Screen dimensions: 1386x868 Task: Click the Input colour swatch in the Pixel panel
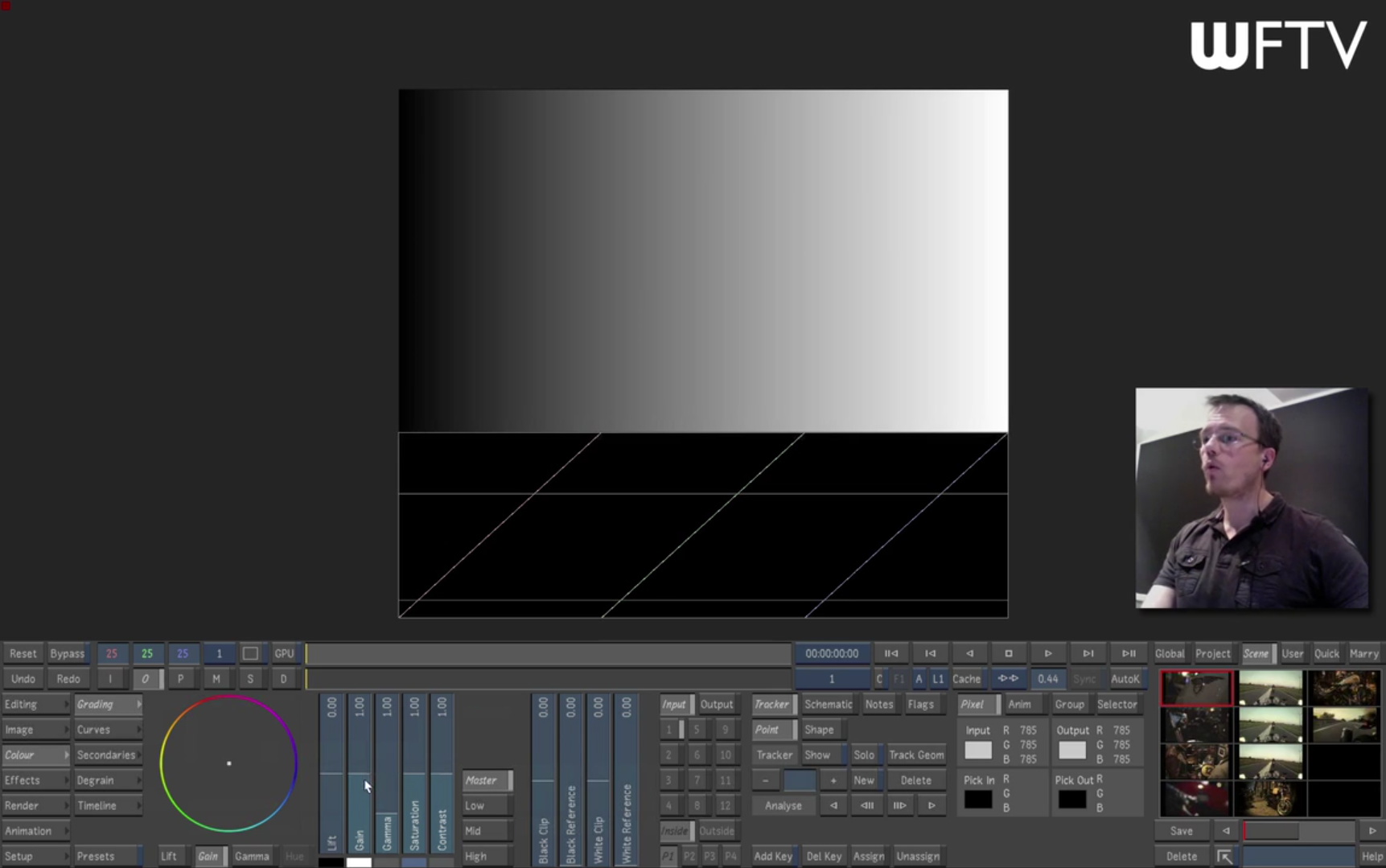pos(978,750)
